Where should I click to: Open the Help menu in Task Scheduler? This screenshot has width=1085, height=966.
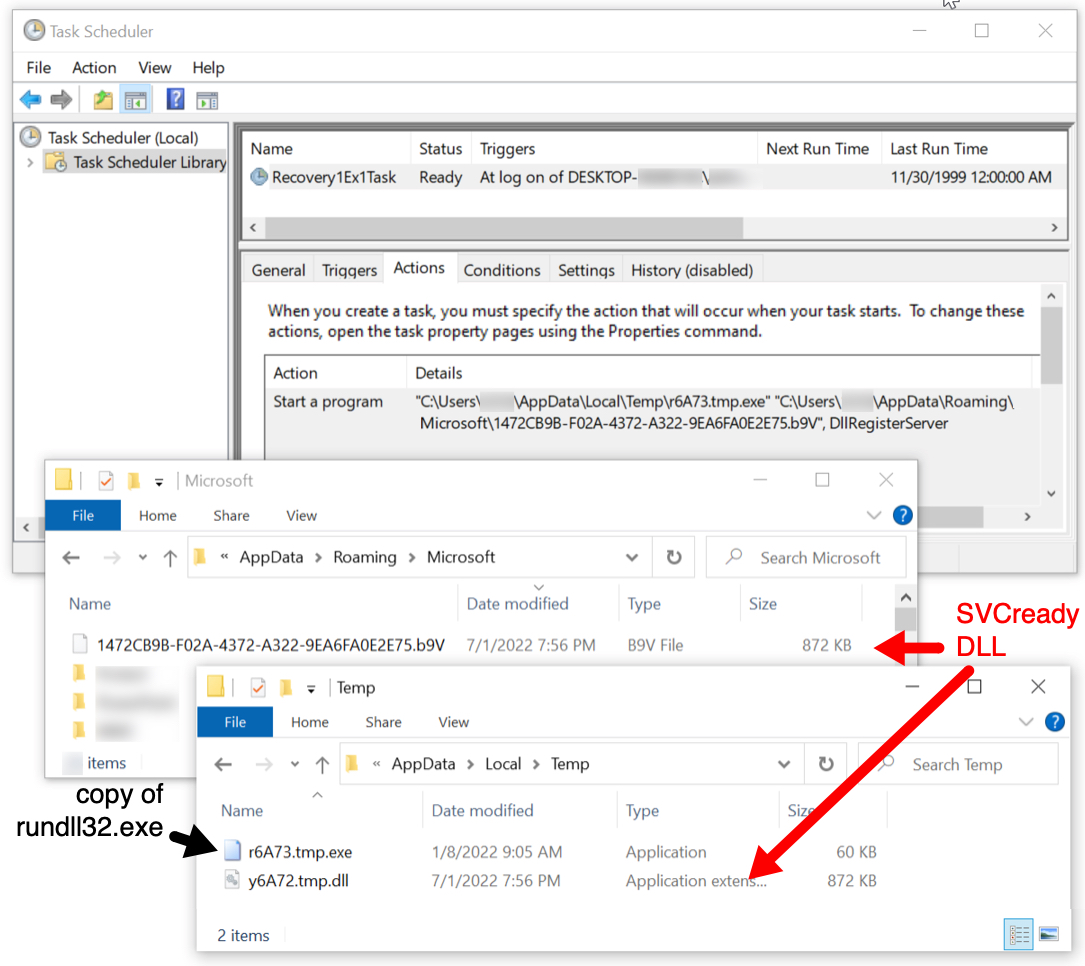tap(208, 68)
